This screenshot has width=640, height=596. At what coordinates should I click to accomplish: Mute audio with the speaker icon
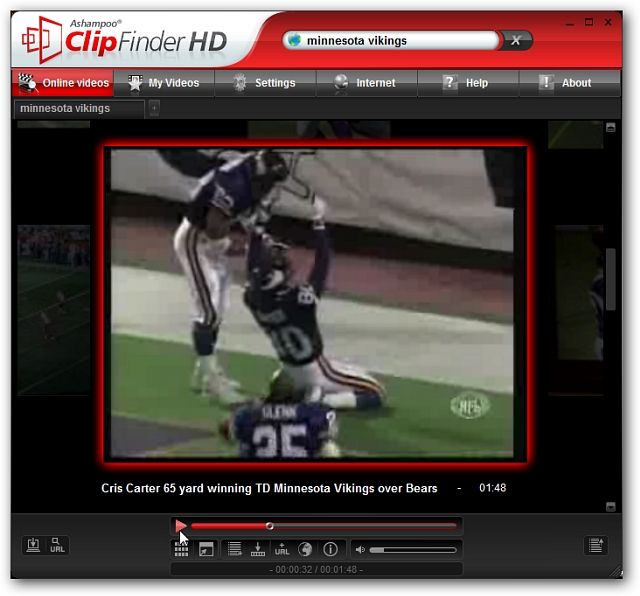[x=360, y=550]
